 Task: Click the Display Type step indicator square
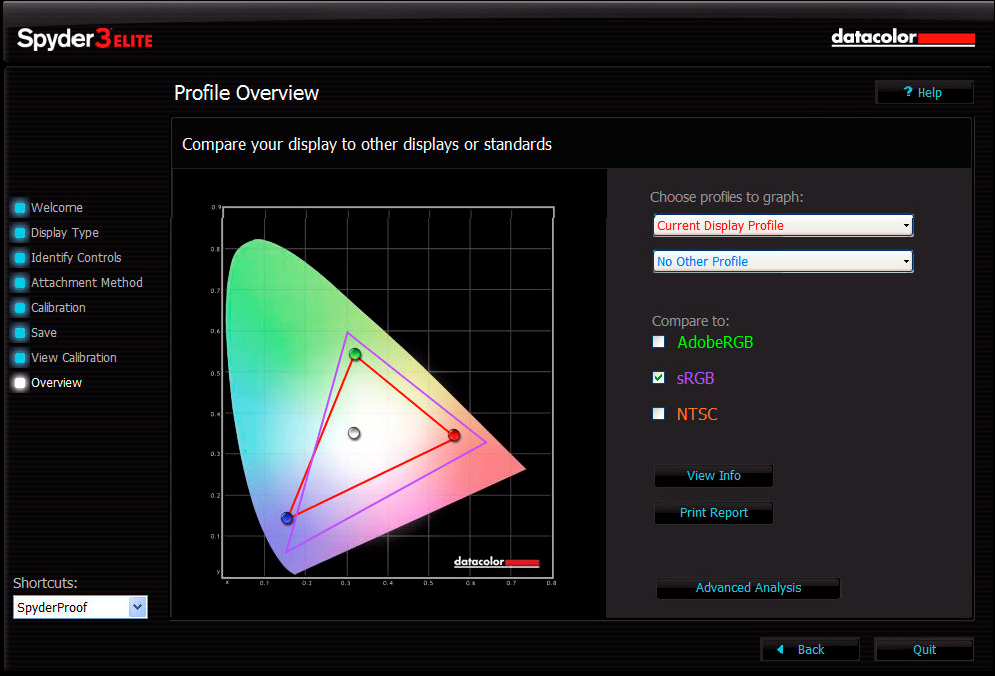coord(20,233)
